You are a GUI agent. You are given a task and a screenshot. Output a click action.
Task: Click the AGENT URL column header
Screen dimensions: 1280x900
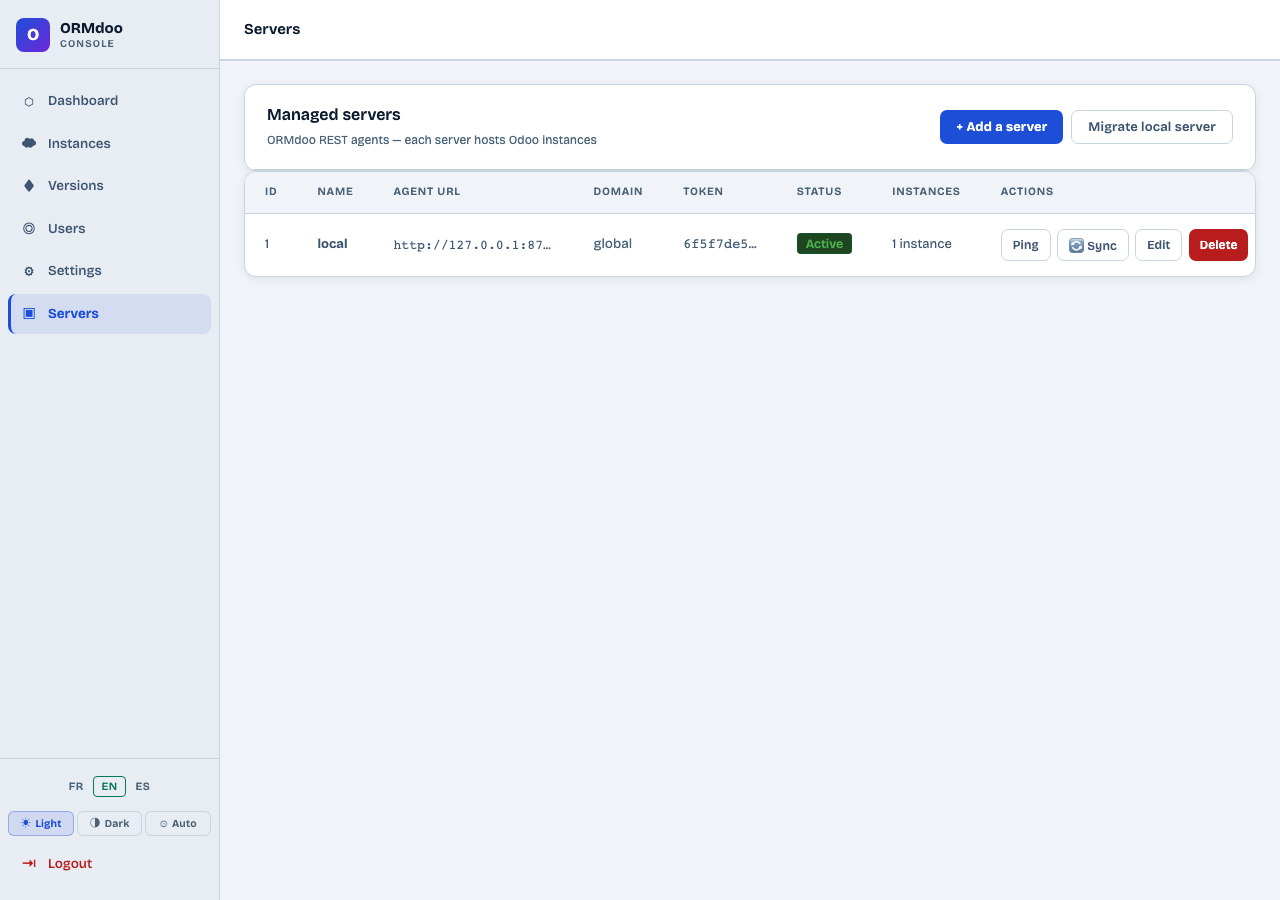click(x=427, y=191)
